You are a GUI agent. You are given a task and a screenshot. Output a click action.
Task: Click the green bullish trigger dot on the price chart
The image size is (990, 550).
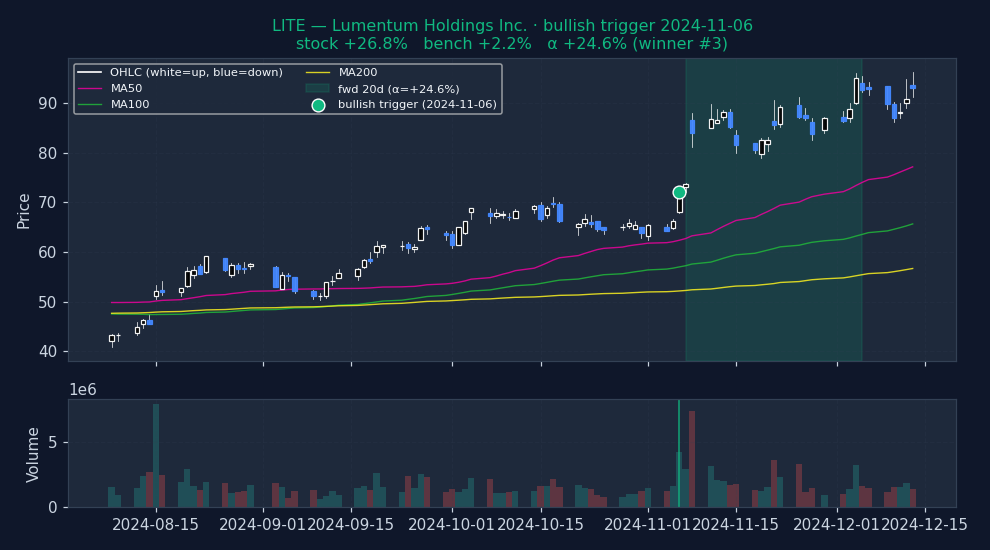click(x=679, y=192)
